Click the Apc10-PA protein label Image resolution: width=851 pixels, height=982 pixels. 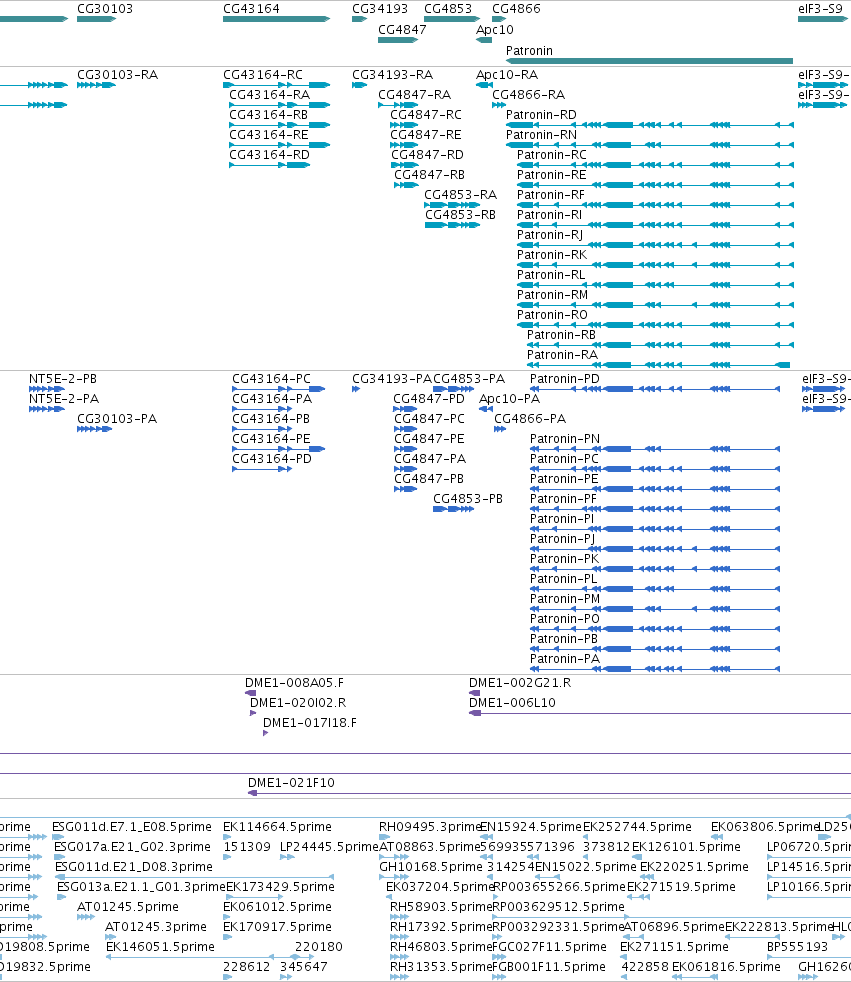pos(509,399)
